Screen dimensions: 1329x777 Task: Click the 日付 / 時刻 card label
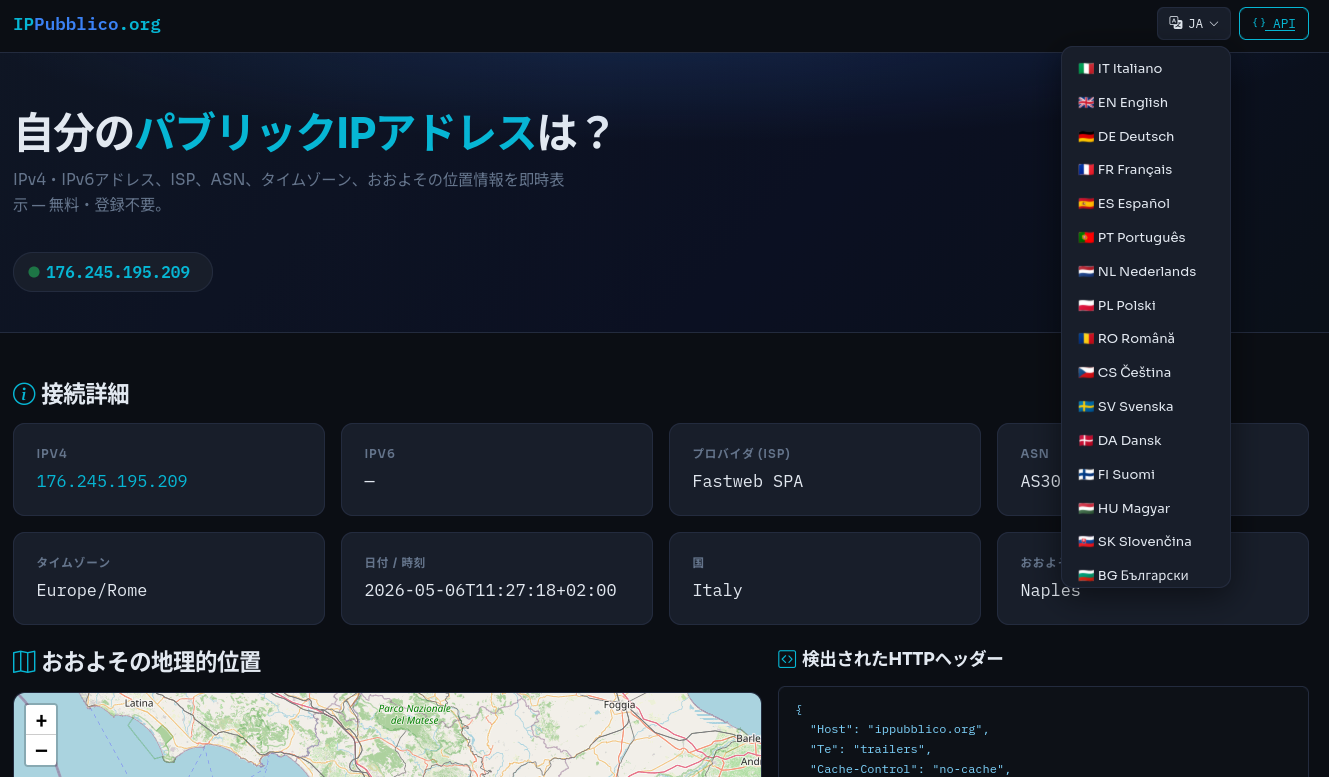395,563
